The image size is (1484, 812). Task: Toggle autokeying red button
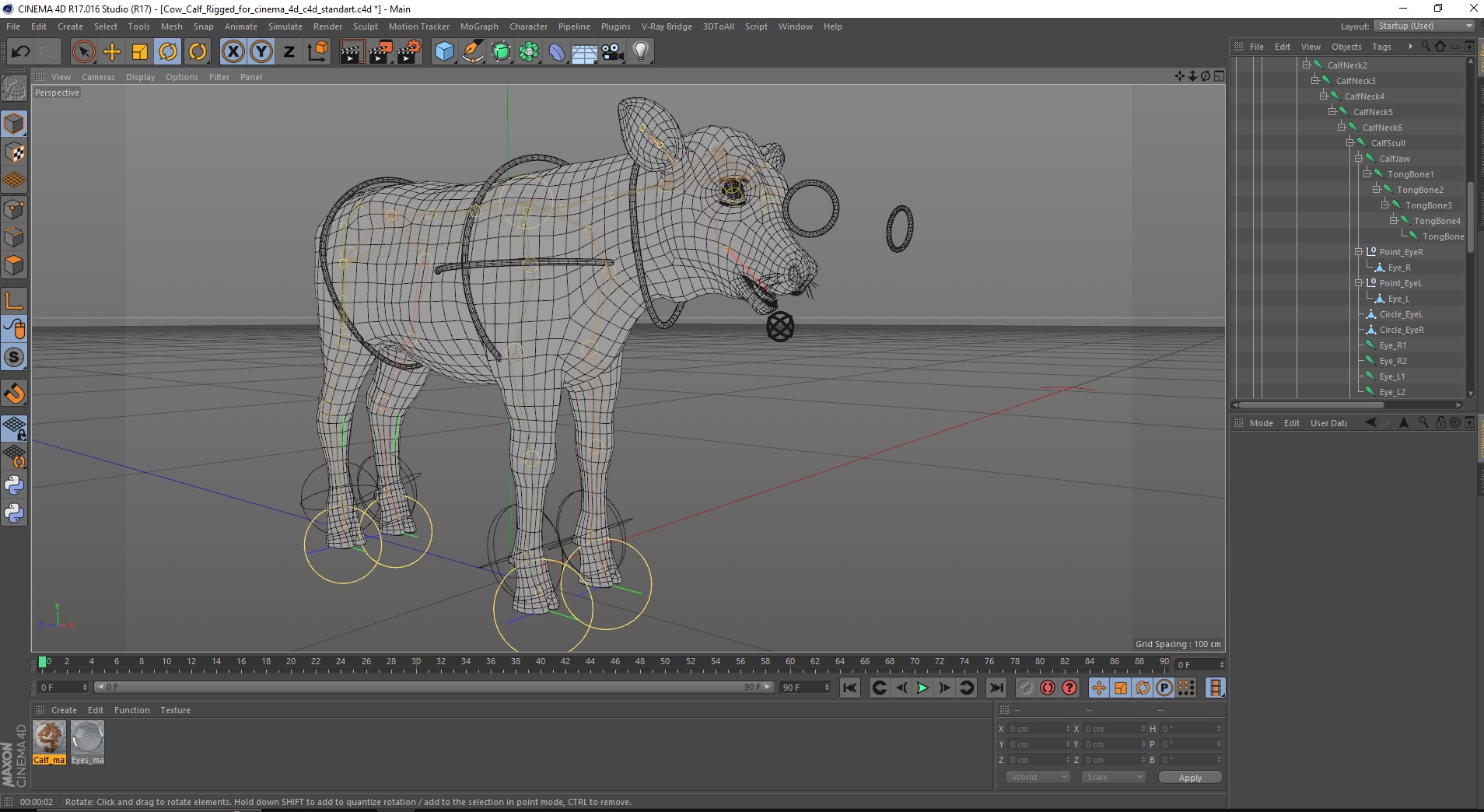(x=1048, y=688)
